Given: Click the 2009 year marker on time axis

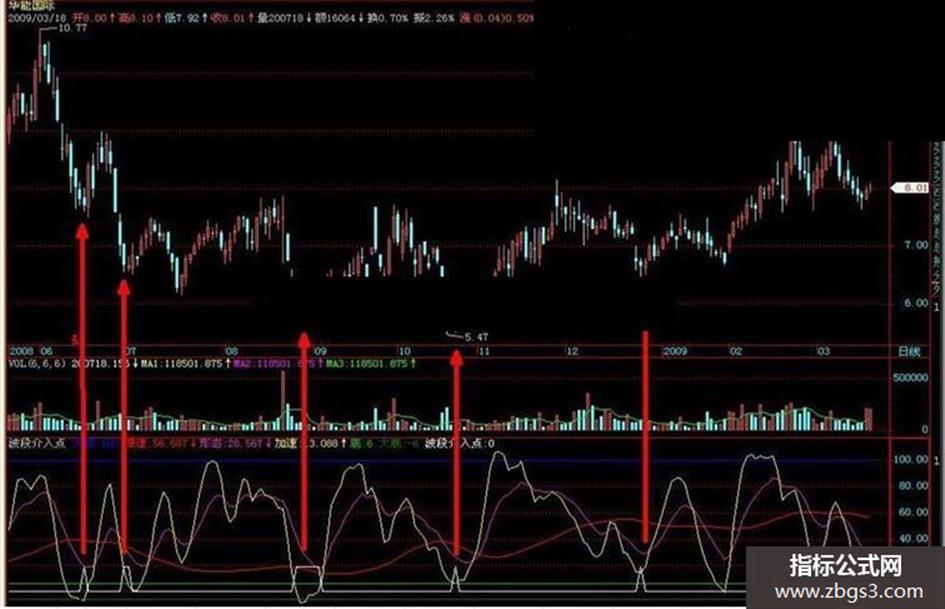Looking at the screenshot, I should [675, 351].
